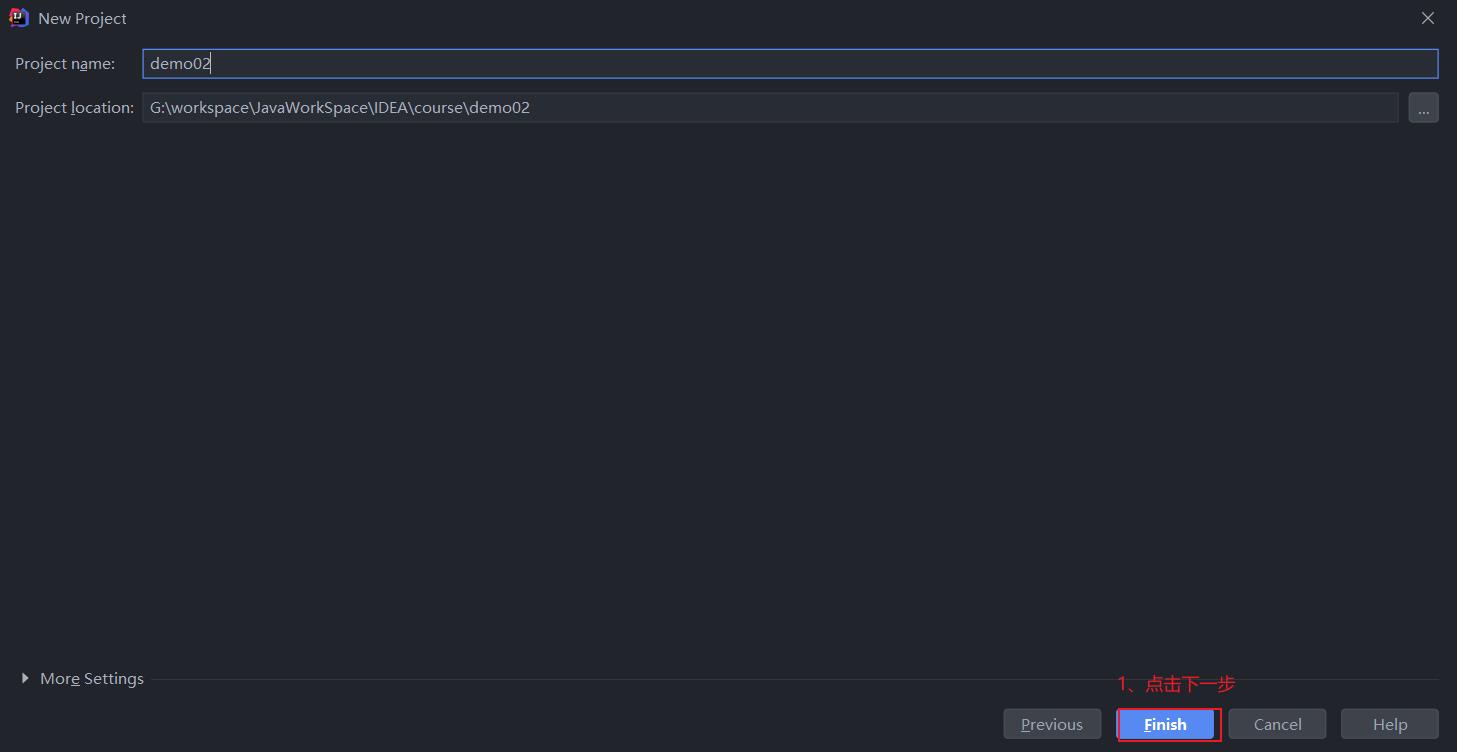Click Finish to create the project

(1165, 725)
